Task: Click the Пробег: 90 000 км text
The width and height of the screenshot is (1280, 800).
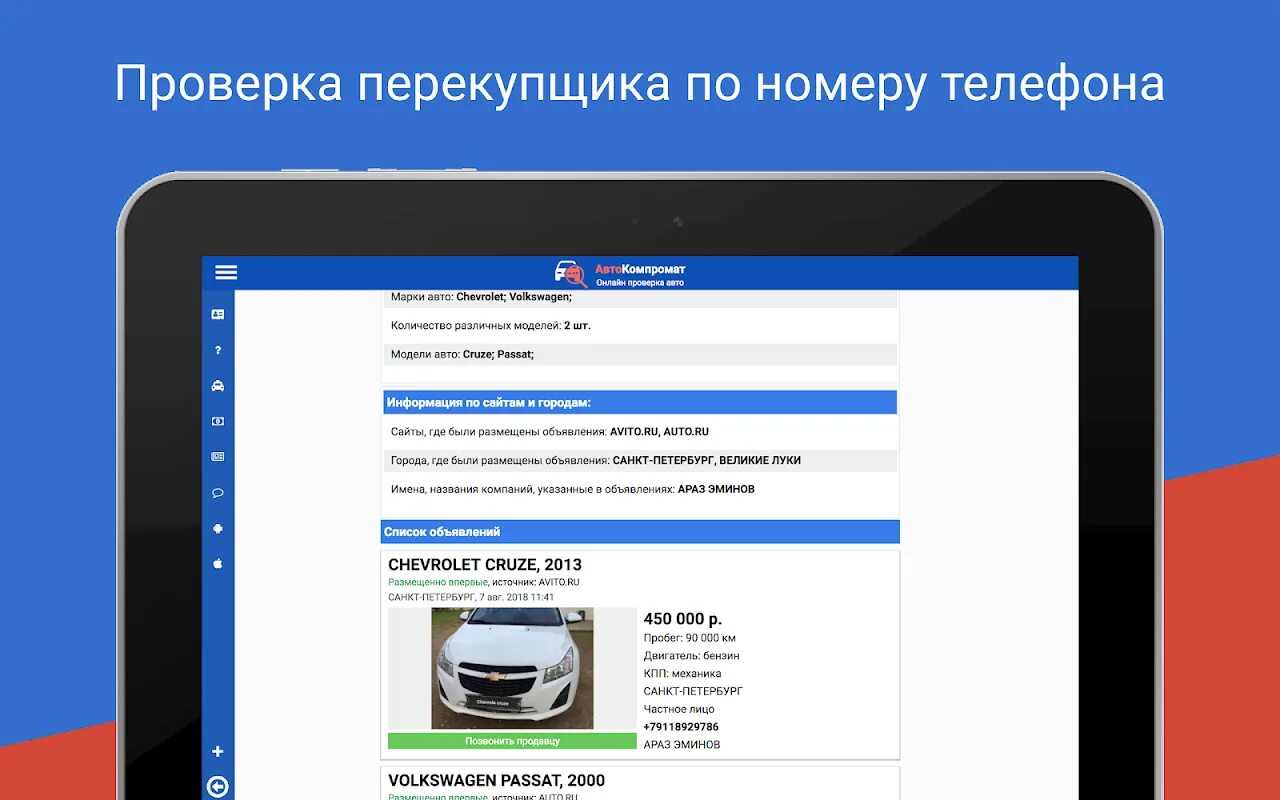Action: [x=690, y=638]
